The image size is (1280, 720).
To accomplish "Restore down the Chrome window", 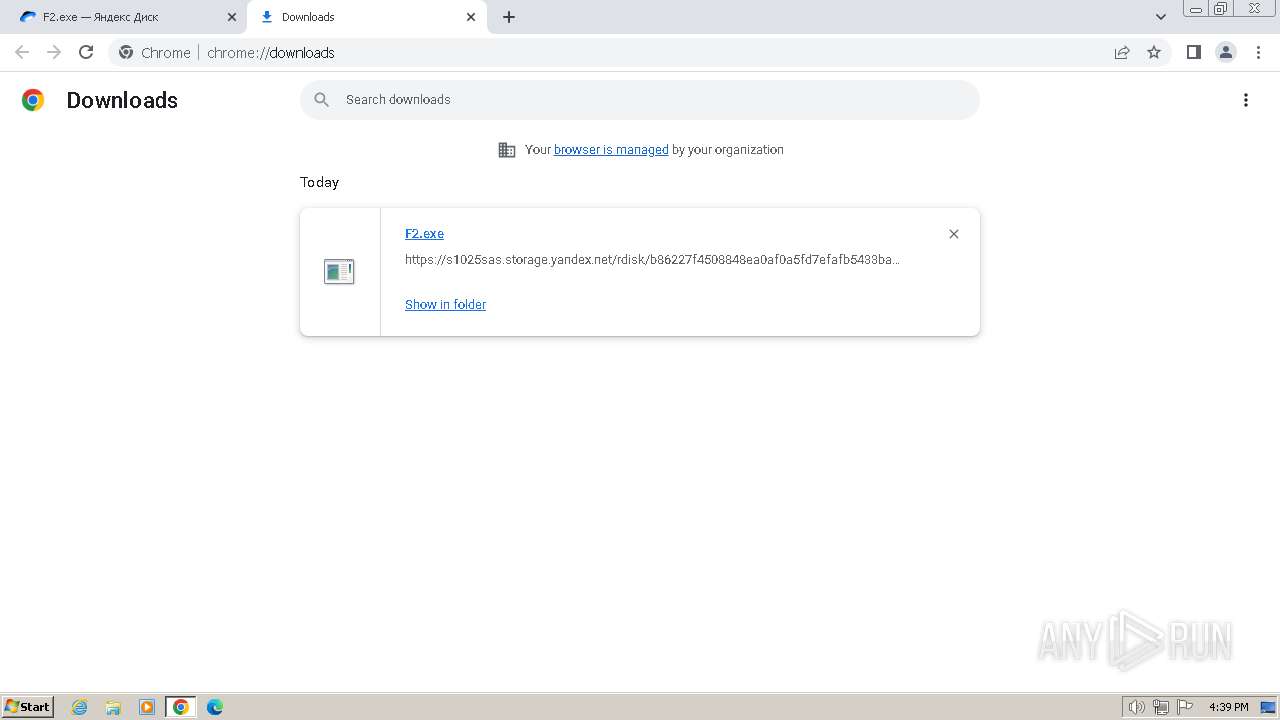I will pyautogui.click(x=1221, y=8).
